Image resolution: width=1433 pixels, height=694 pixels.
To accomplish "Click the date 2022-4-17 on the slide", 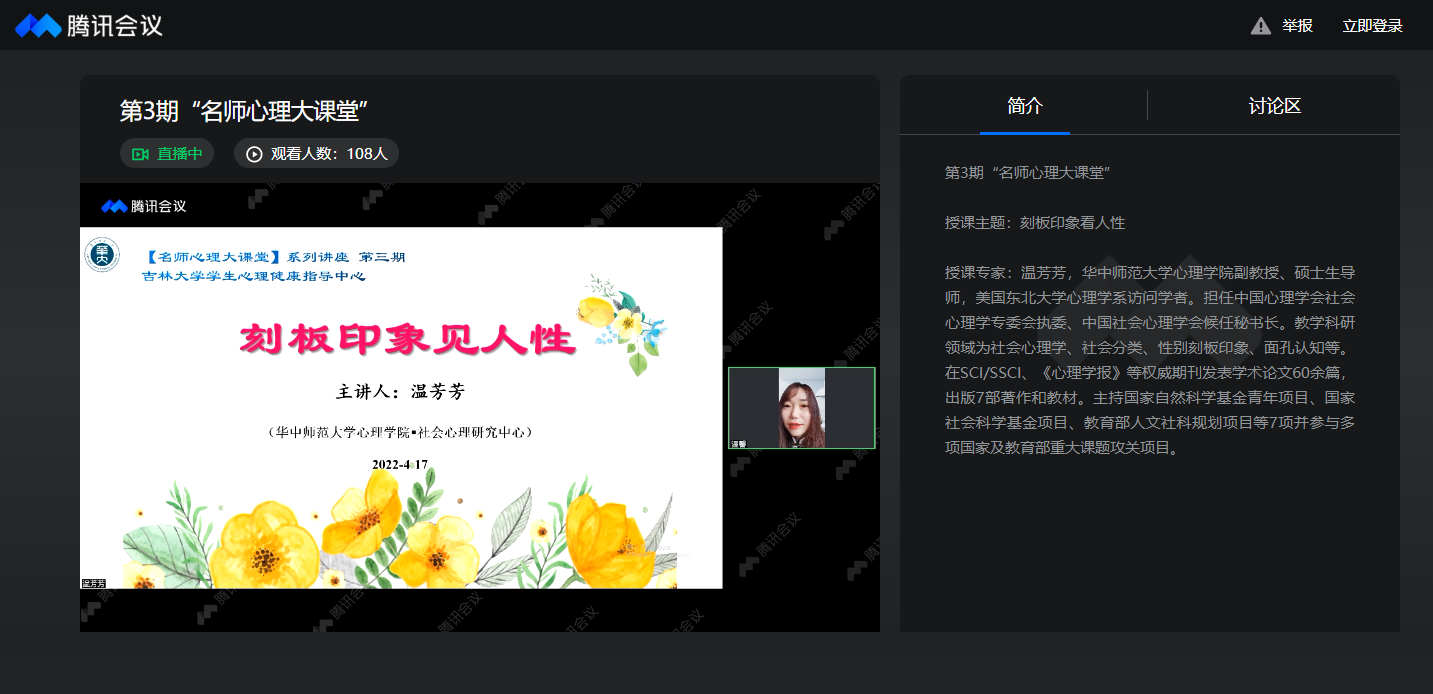I will (x=400, y=465).
